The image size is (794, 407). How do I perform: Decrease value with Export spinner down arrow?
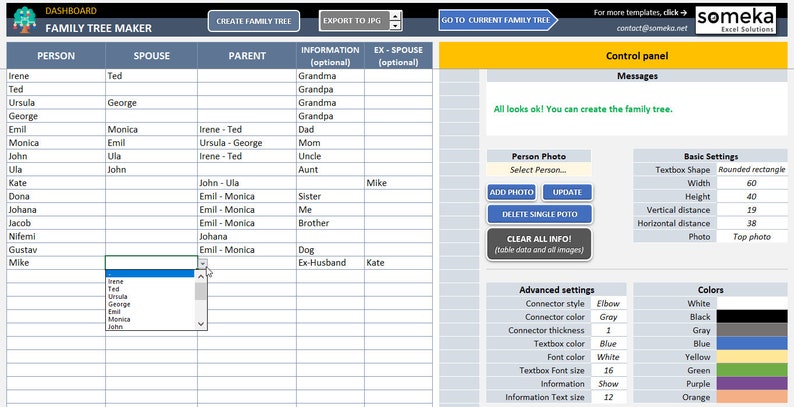pyautogui.click(x=396, y=26)
